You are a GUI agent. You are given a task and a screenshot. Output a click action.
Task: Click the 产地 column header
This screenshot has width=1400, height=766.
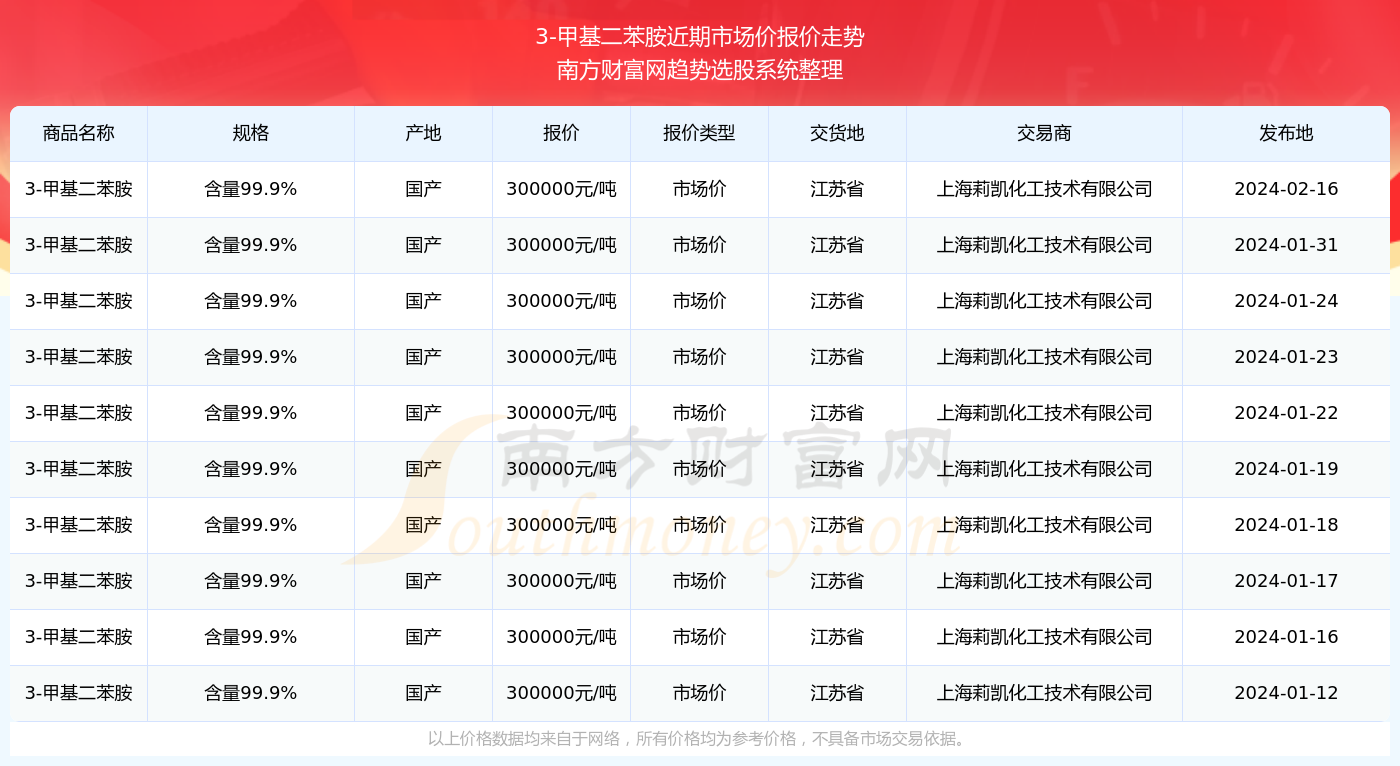[x=423, y=133]
